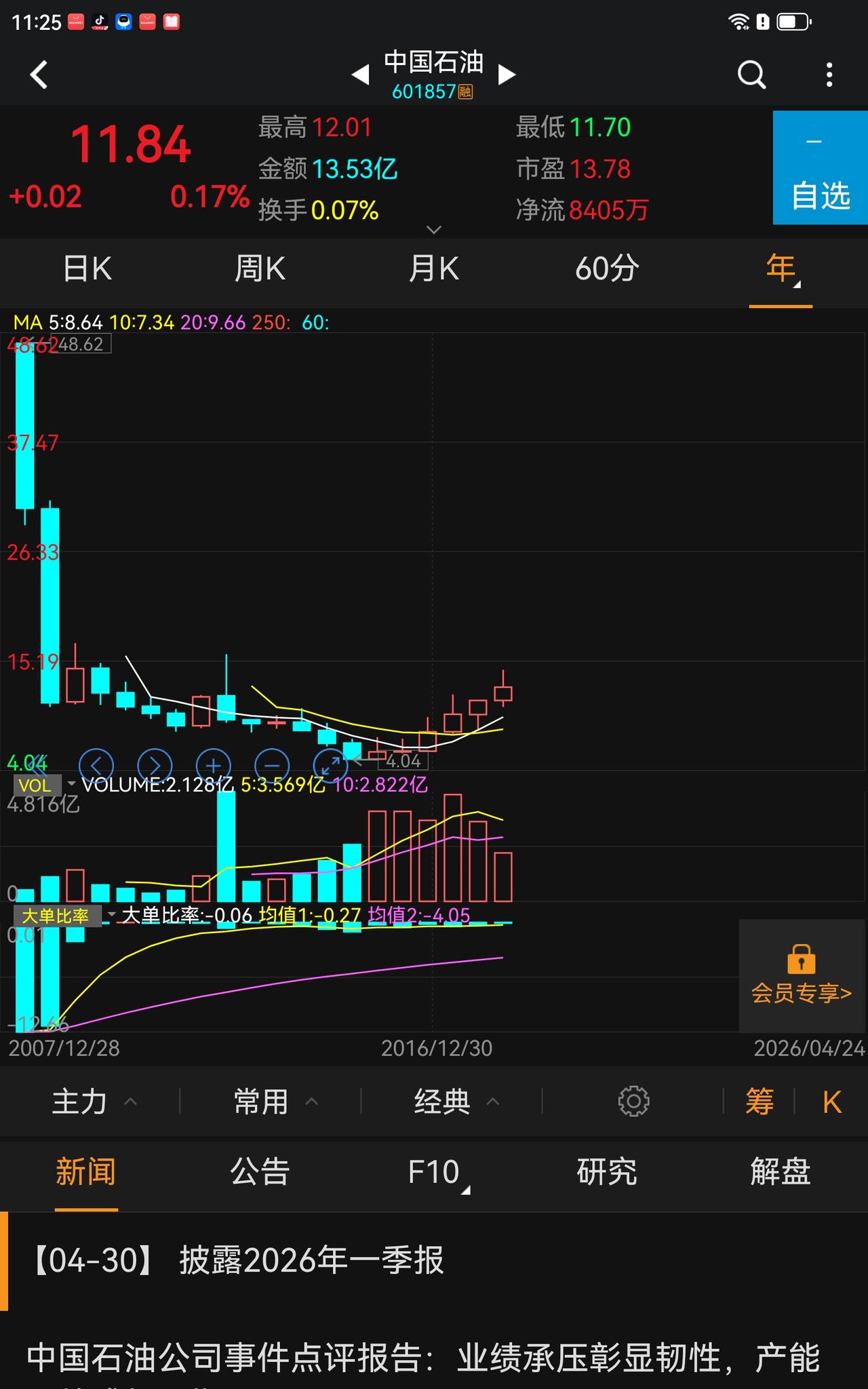
Task: Pan chart right with circled arrow
Action: pos(155,766)
